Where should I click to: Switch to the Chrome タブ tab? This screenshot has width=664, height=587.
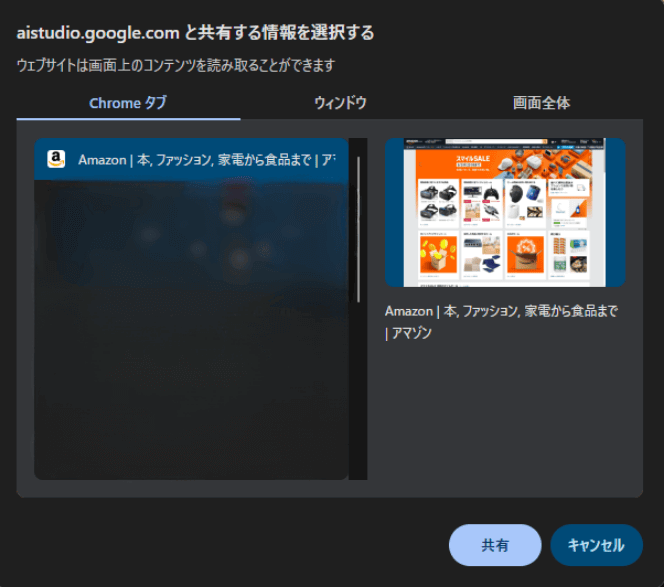[128, 103]
